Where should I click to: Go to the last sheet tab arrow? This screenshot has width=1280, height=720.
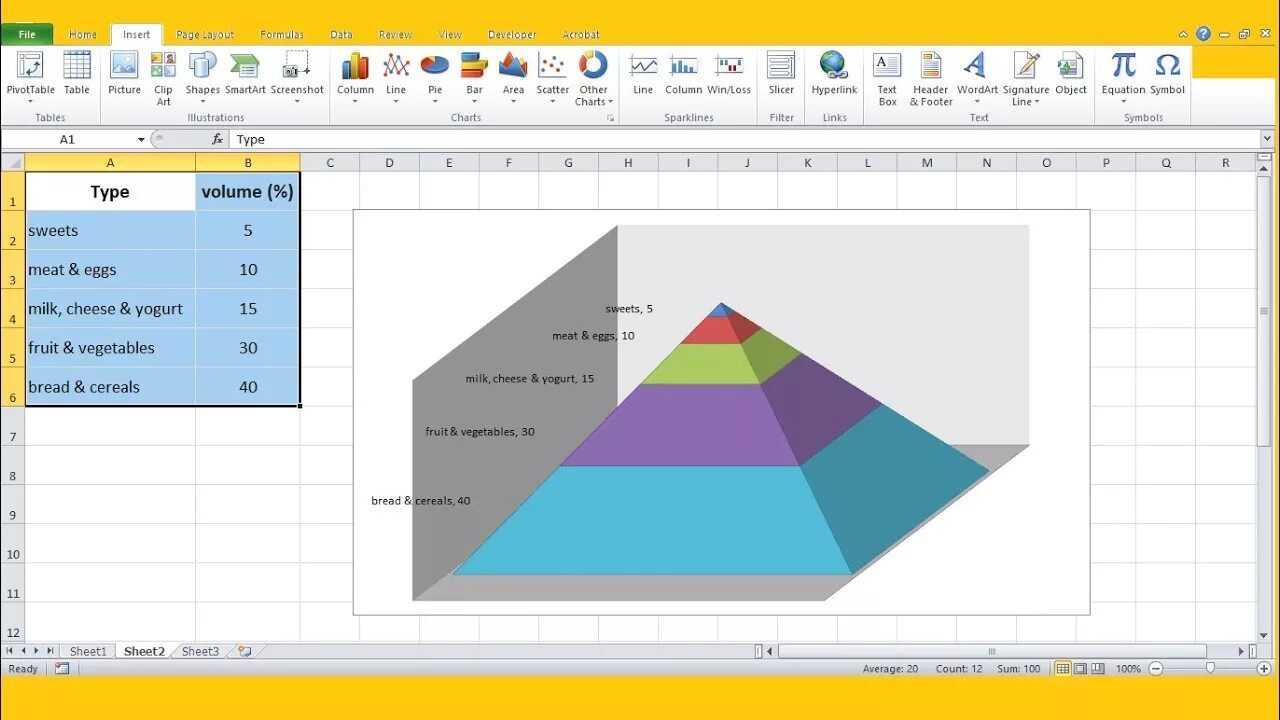click(x=50, y=651)
